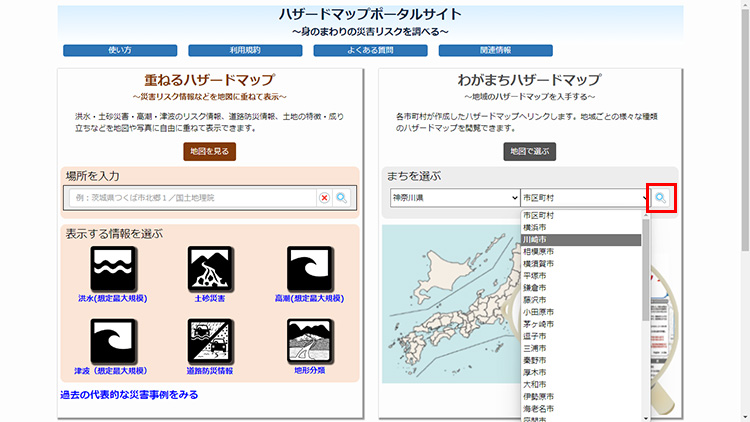
Task: Choose 秦野市 from the list
Action: tap(581, 360)
